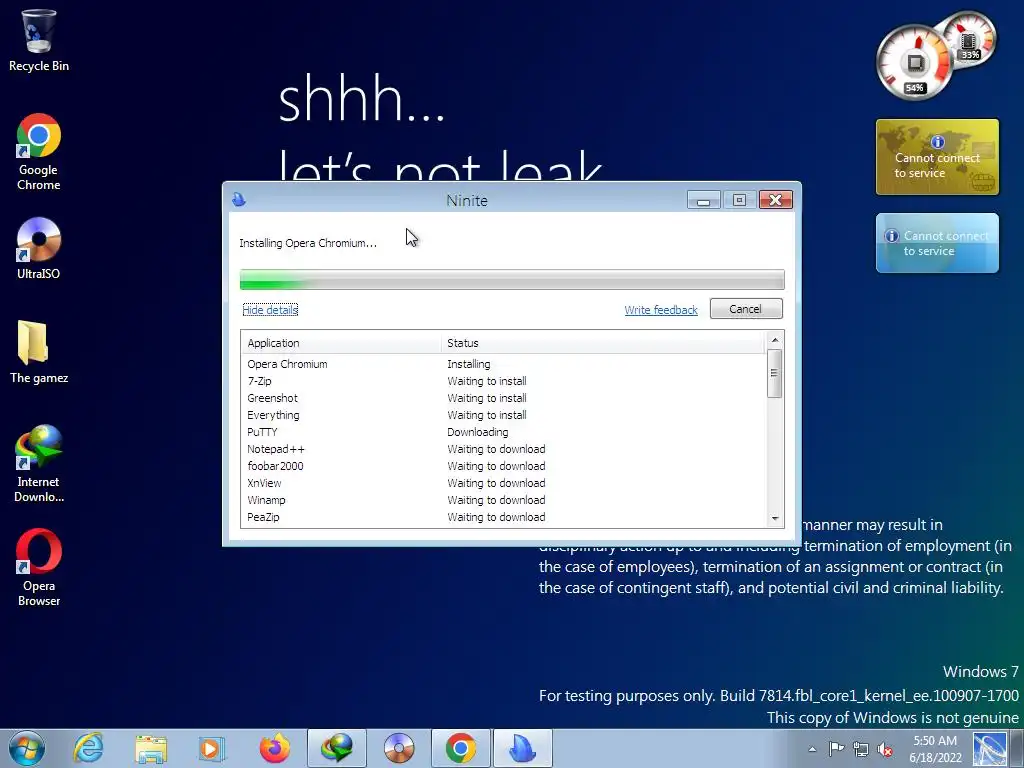The height and width of the screenshot is (768, 1024).
Task: Maximize the Ninite window
Action: 739,200
